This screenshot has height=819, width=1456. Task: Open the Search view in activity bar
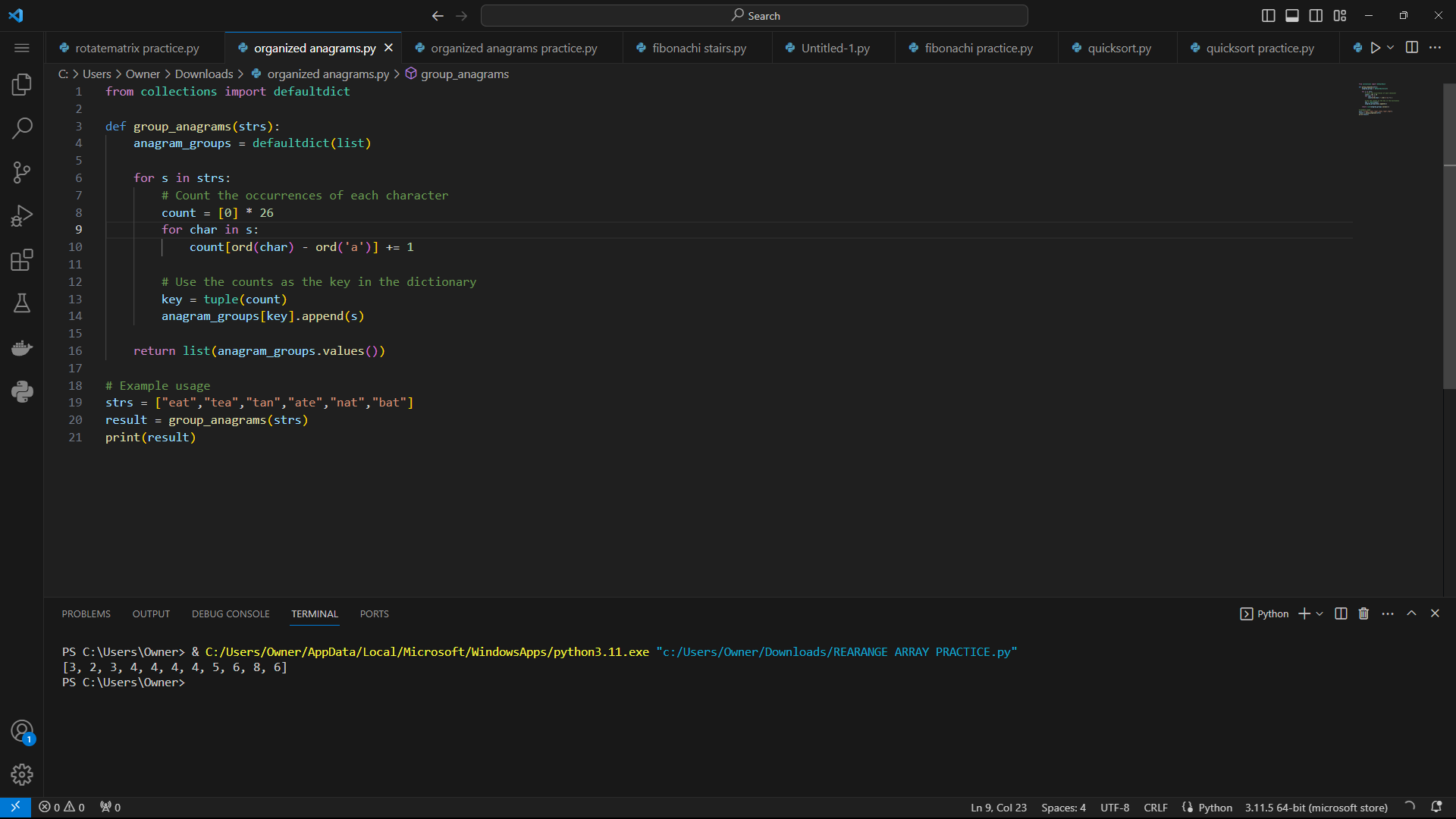click(x=22, y=128)
